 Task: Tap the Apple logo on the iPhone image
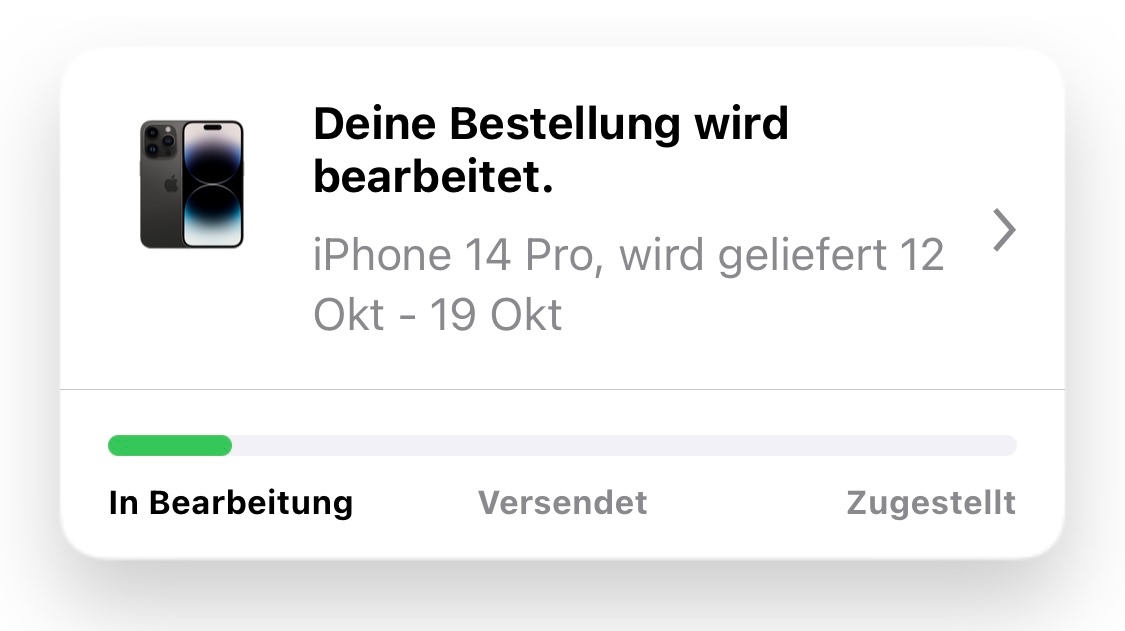(x=170, y=184)
